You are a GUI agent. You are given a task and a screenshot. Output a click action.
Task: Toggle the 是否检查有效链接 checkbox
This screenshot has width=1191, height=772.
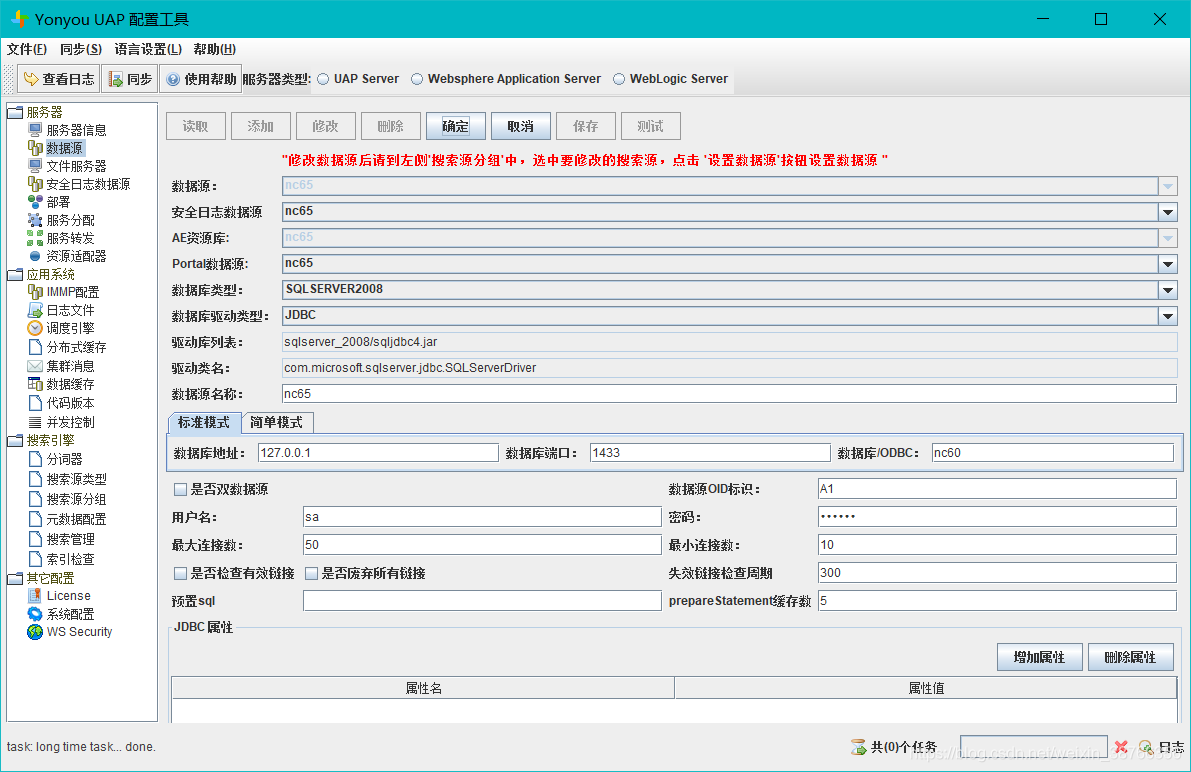tap(181, 574)
